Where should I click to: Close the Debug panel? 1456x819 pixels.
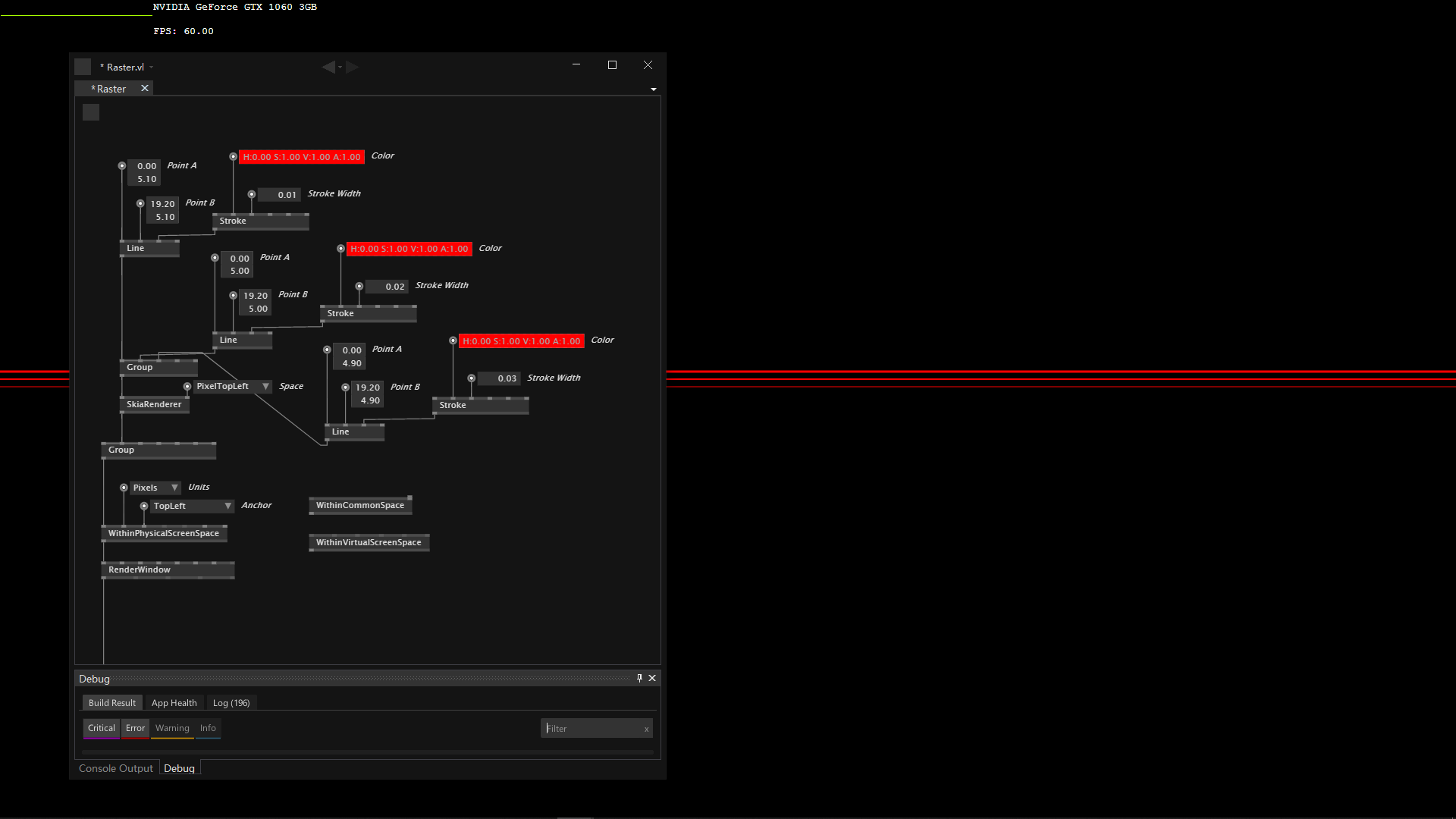pyautogui.click(x=652, y=678)
